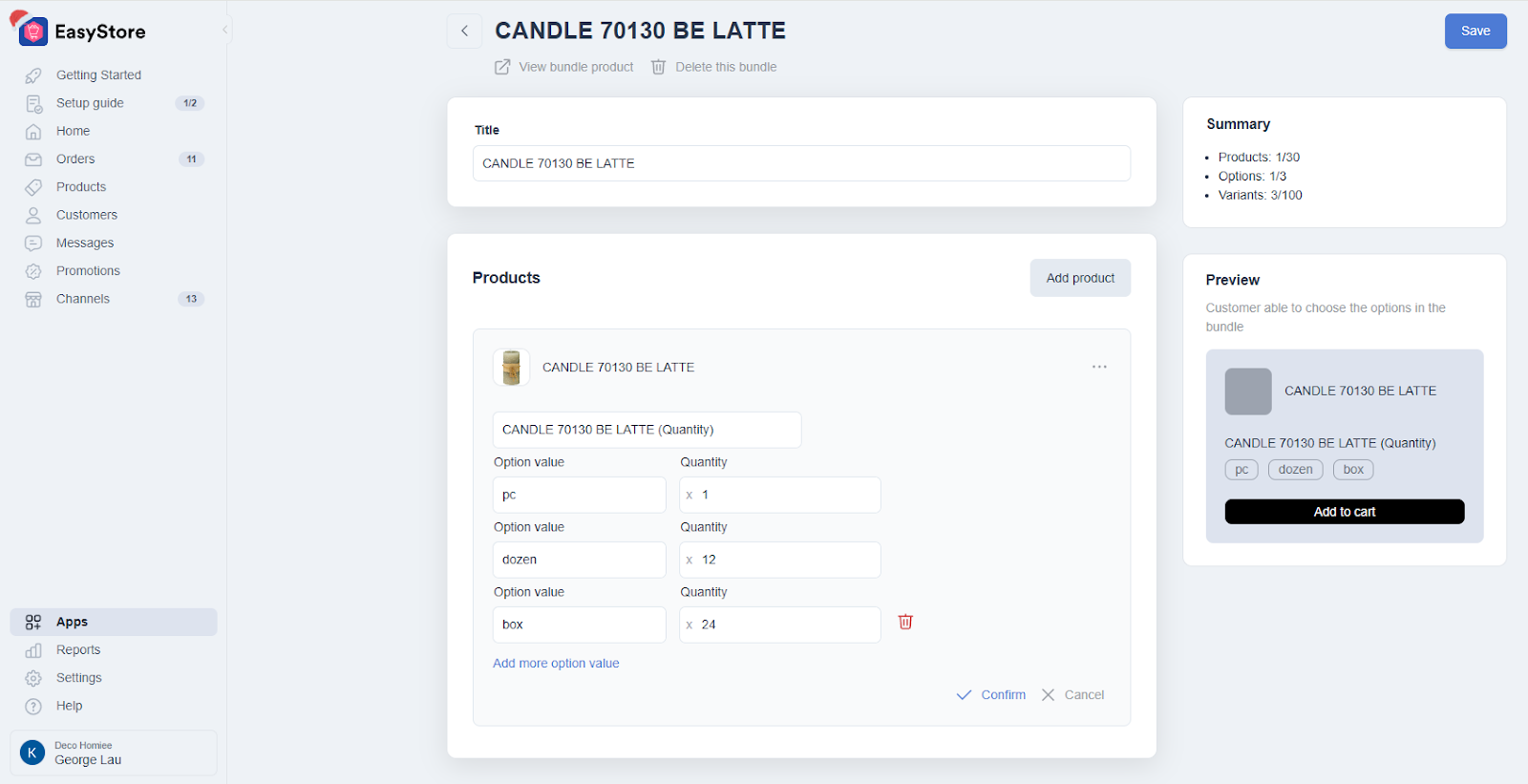
Task: Choose the box option chip in preview
Action: pyautogui.click(x=1353, y=470)
